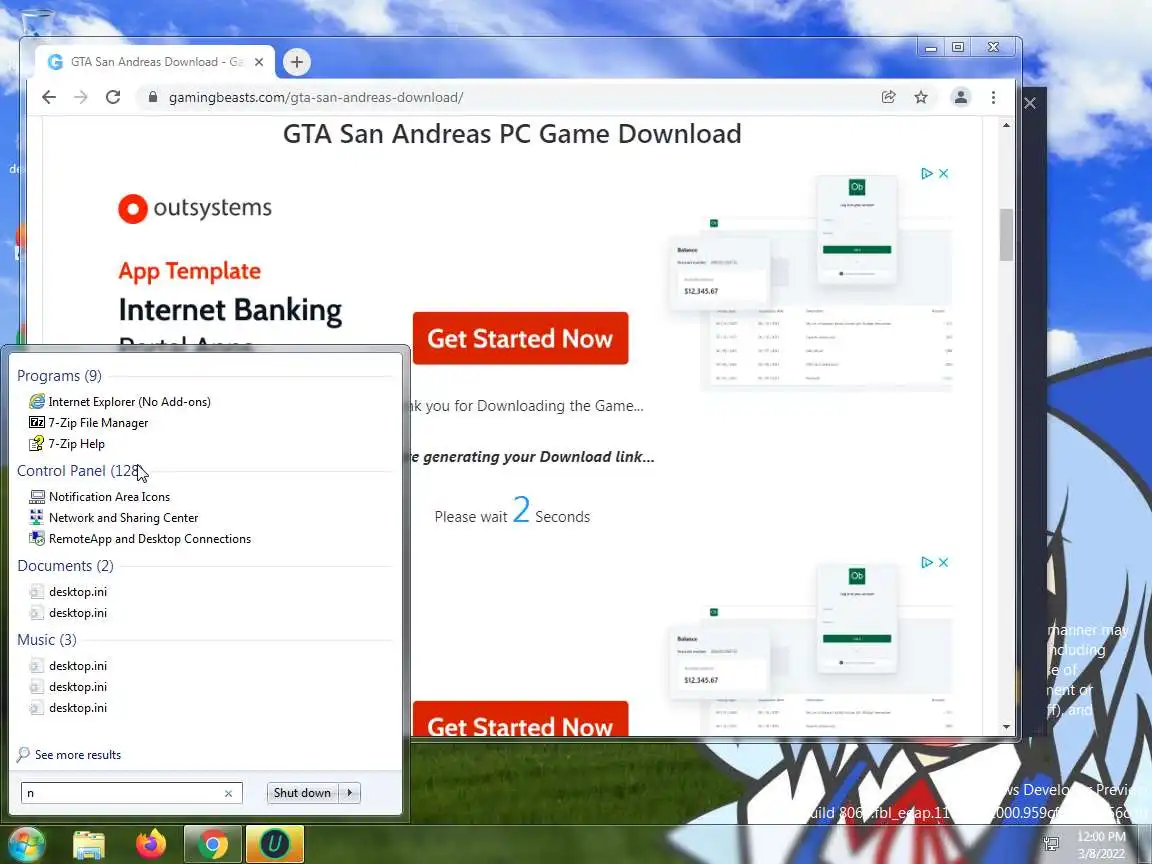Close the top ad with X icon
Image resolution: width=1152 pixels, height=864 pixels.
(943, 173)
